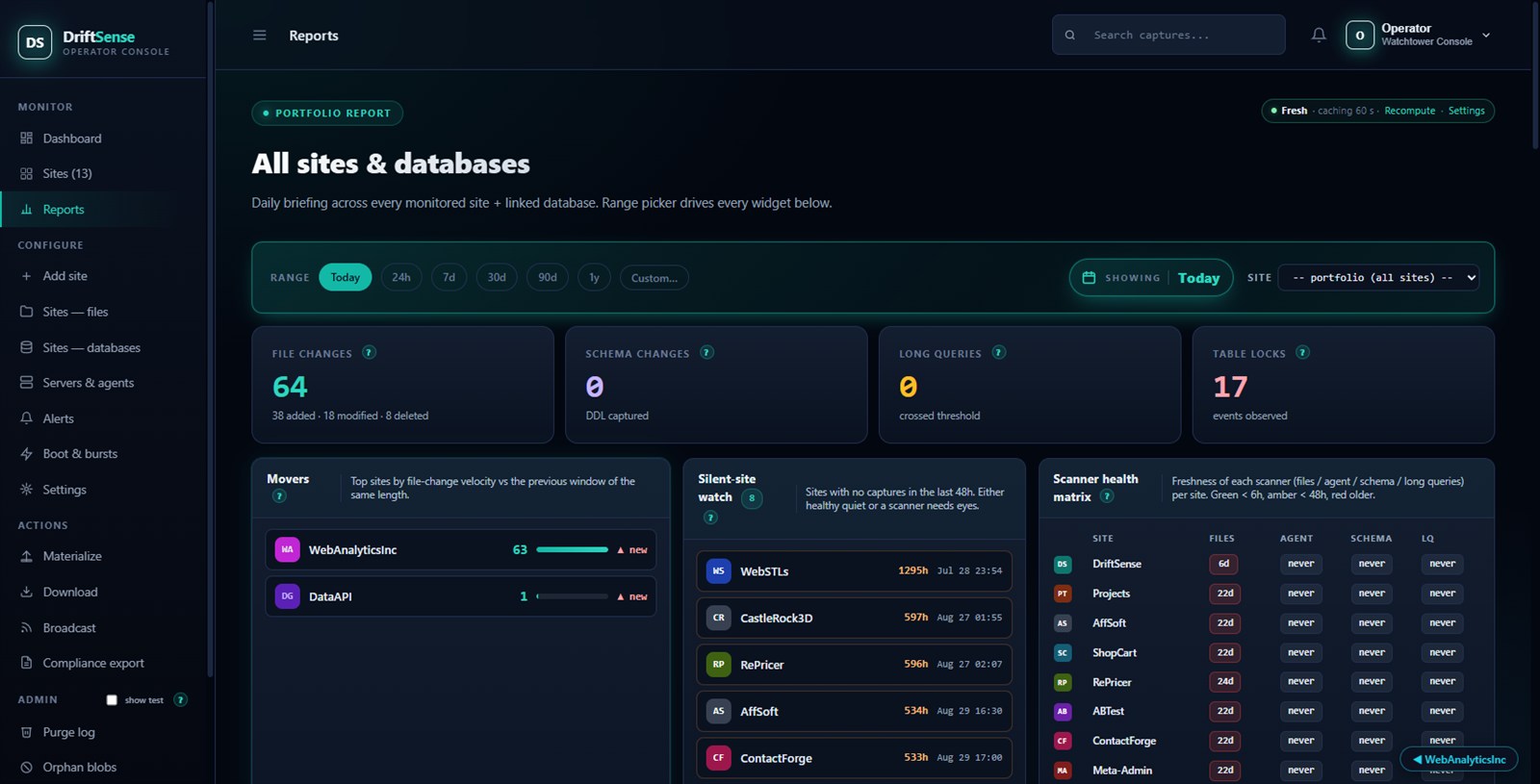
Task: Select the 90d range pill
Action: pos(548,277)
